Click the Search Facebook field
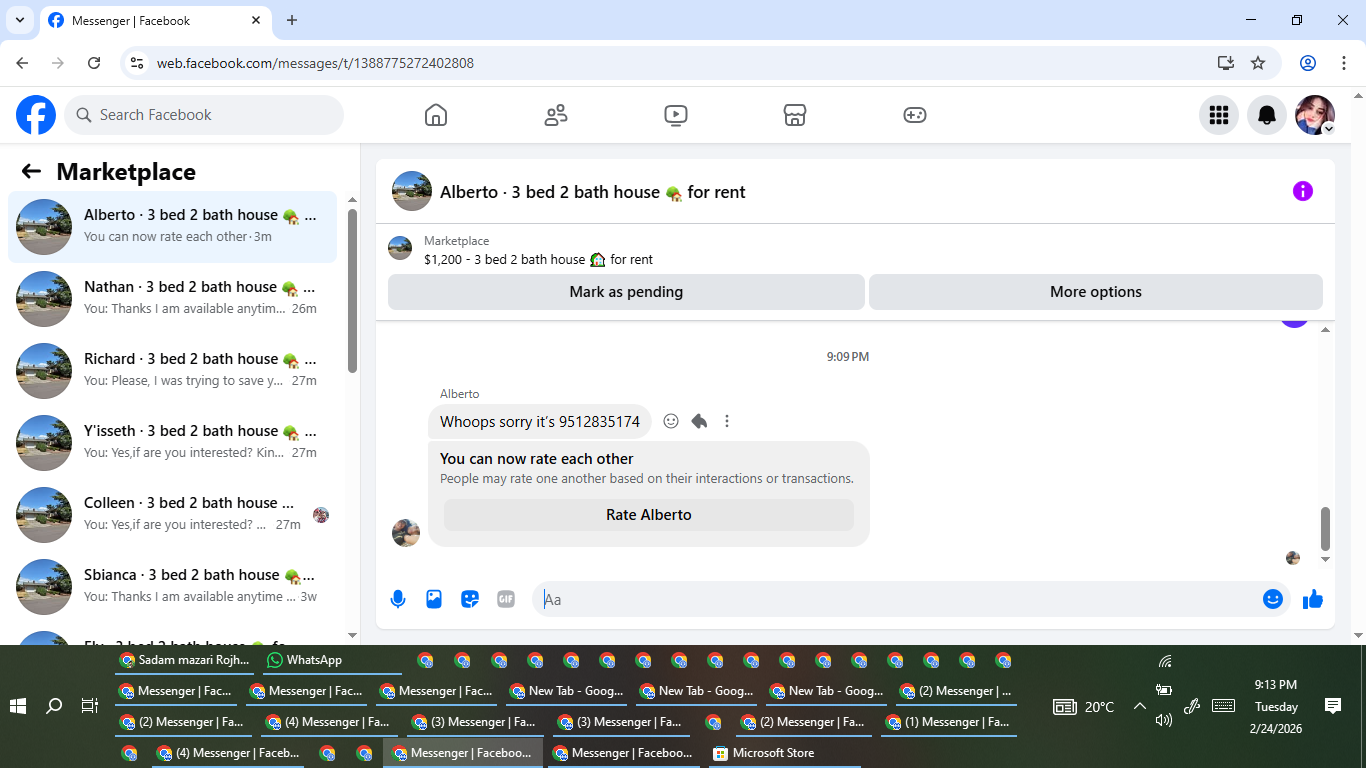1366x768 pixels. tap(204, 115)
